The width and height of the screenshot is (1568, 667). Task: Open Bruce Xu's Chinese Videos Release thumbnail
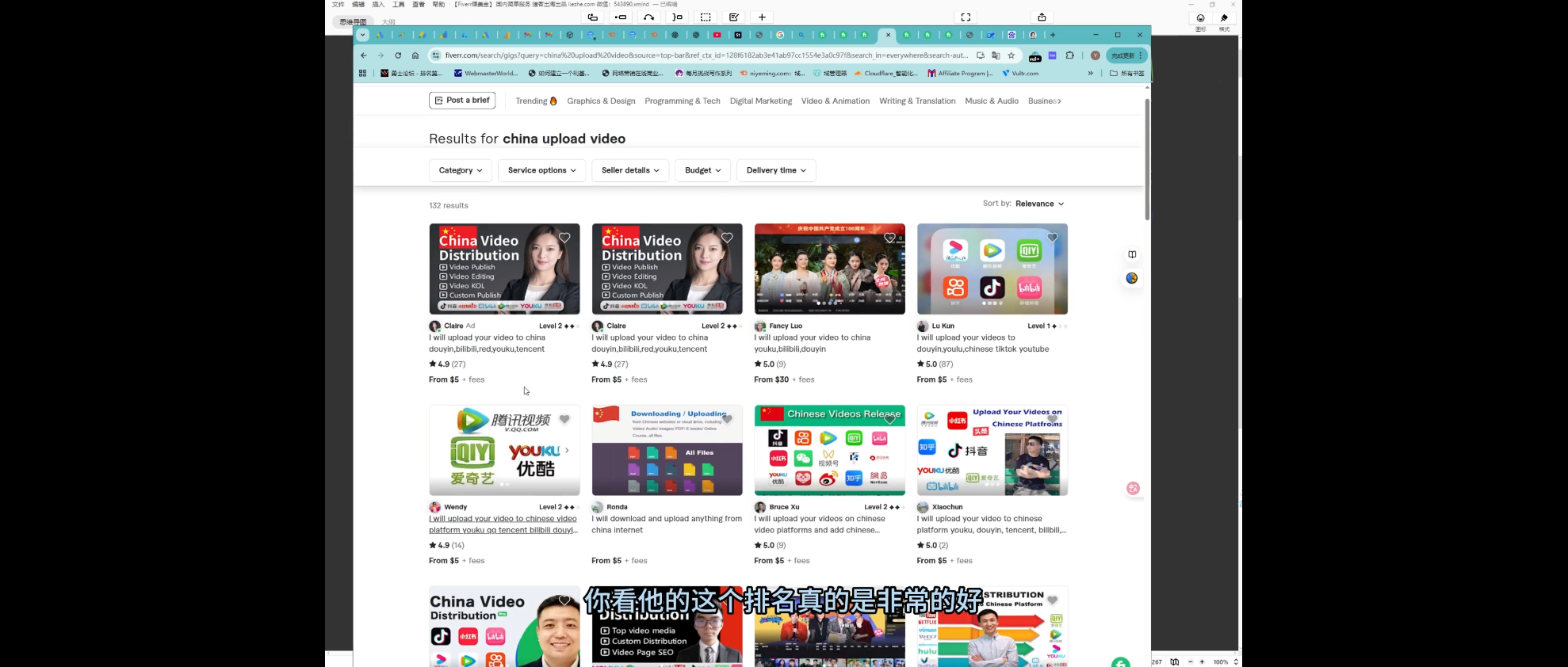point(829,450)
